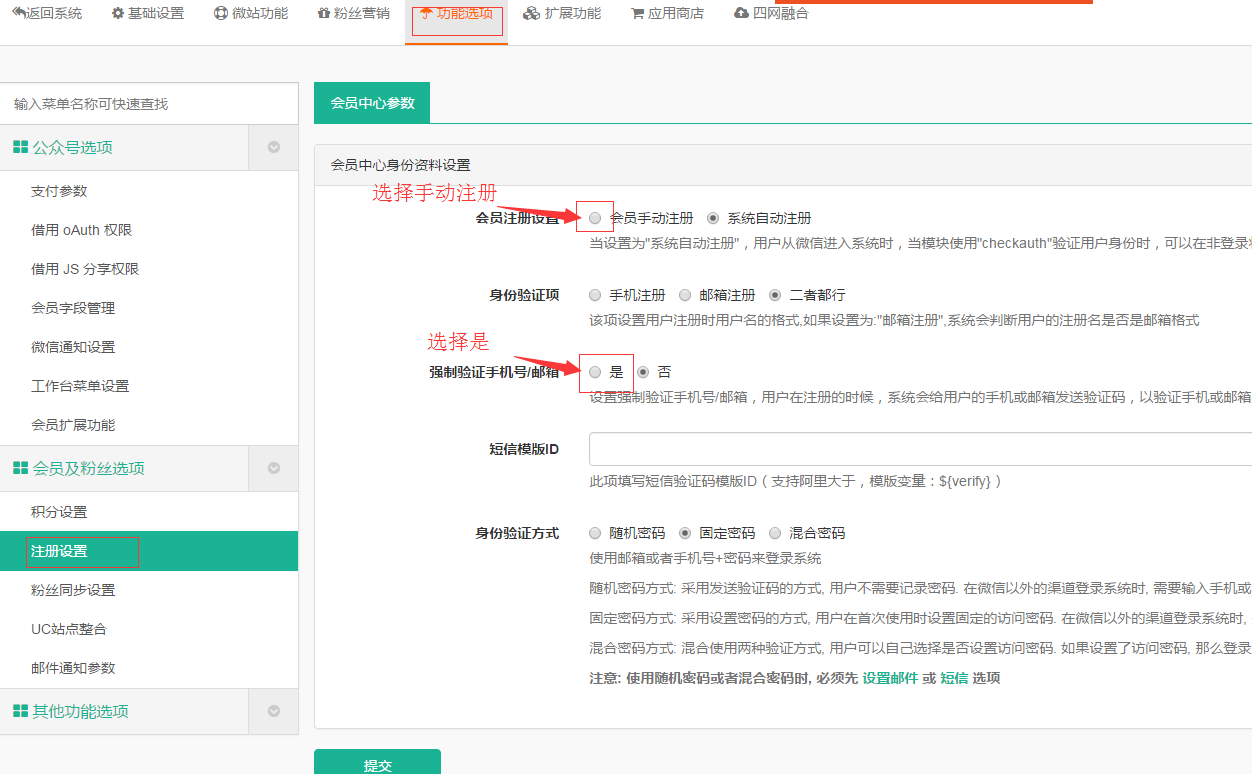Click the 微信功能 globe icon
This screenshot has height=774, width=1252.
click(221, 14)
